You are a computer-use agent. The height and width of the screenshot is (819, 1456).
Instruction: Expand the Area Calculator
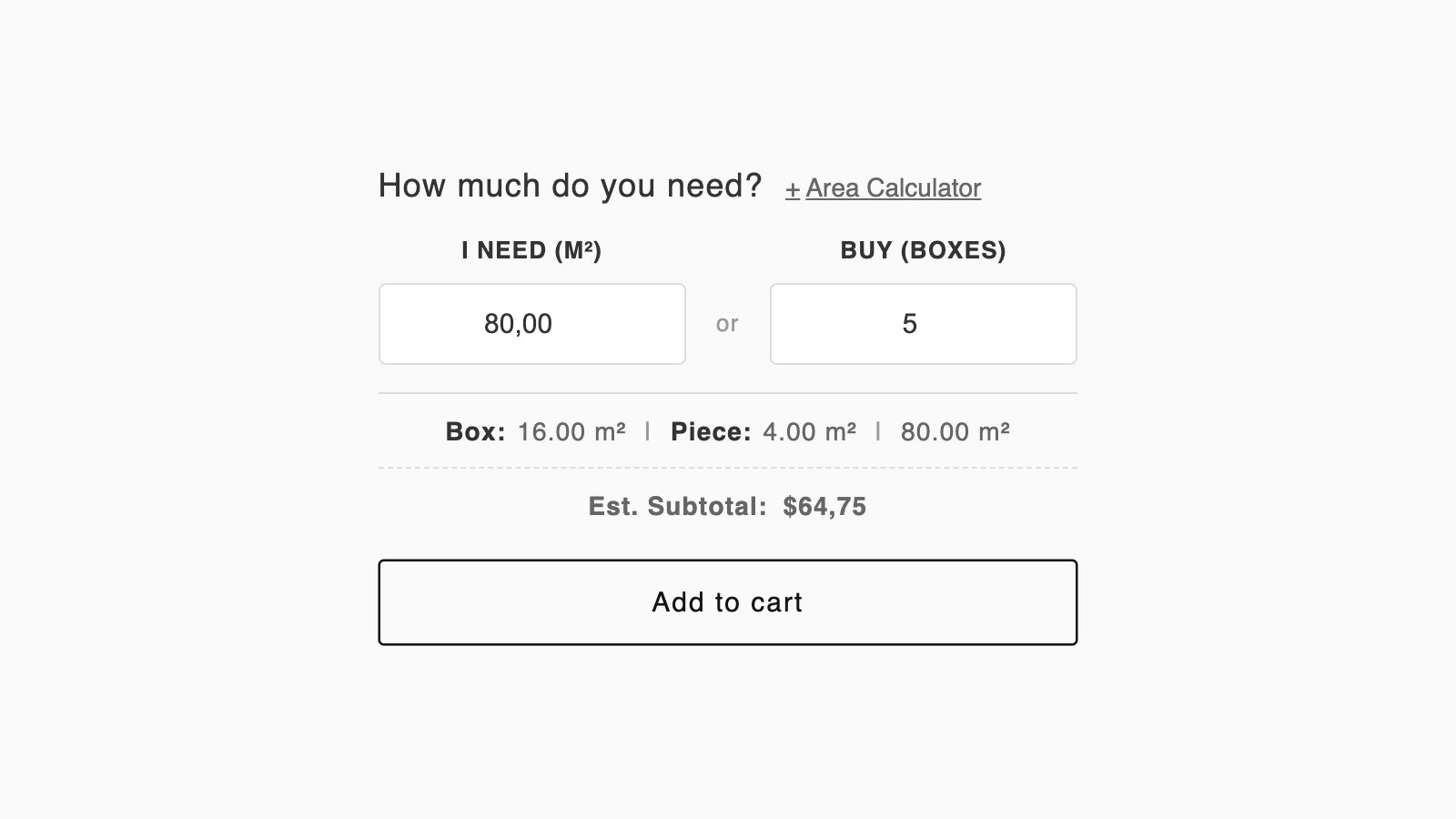(883, 187)
